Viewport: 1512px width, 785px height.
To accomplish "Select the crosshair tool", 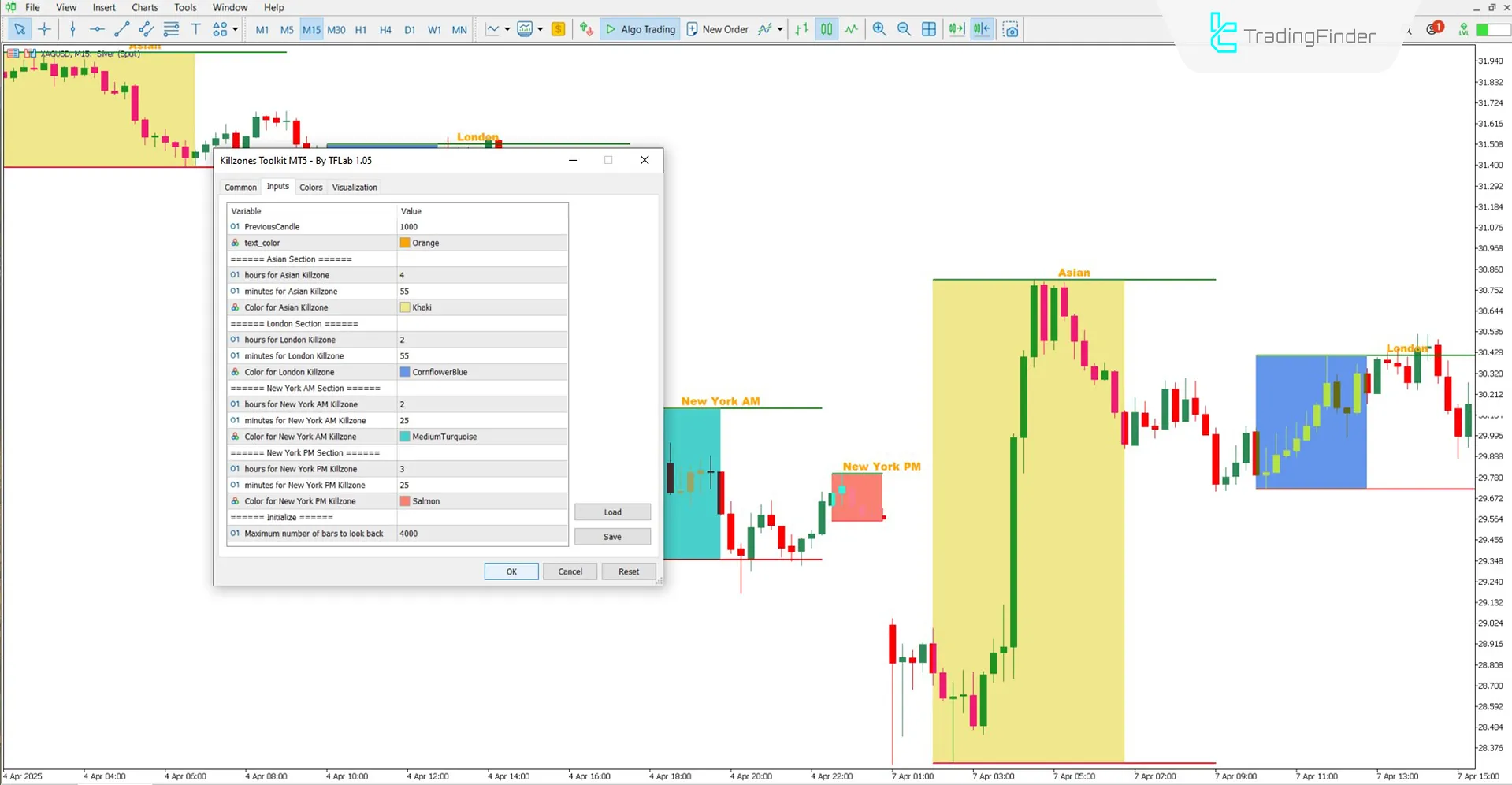I will click(x=44, y=29).
